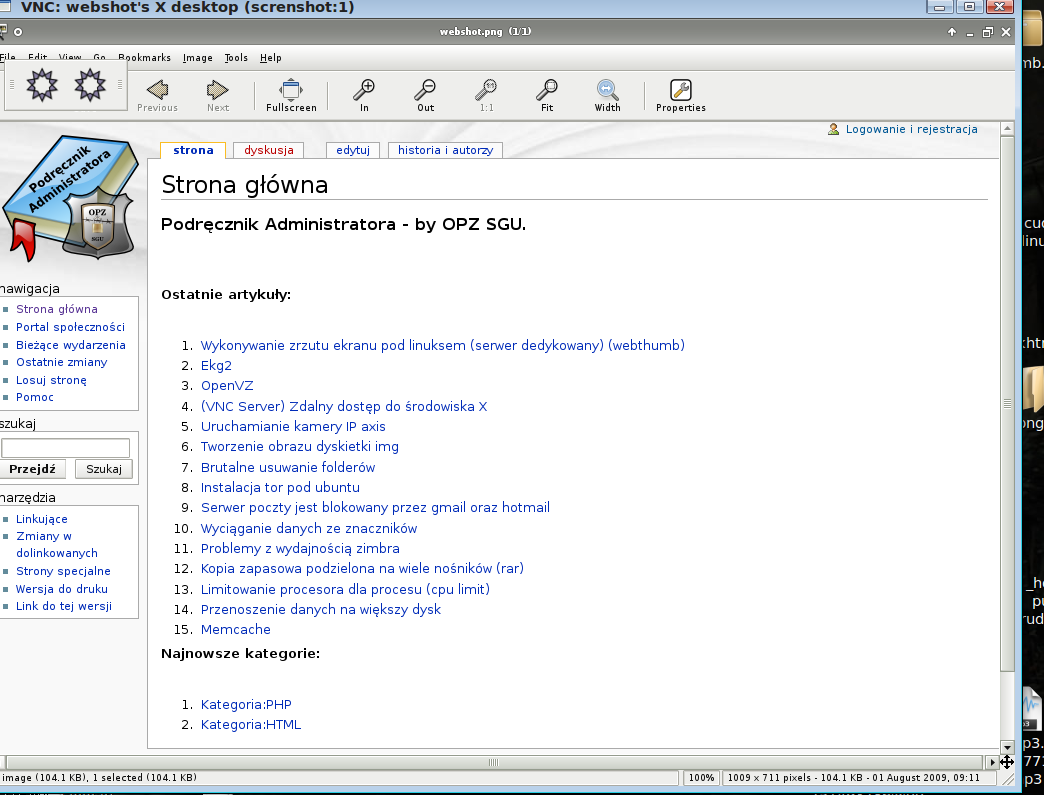
Task: Open Wyciąganie danych ze znaczników article
Action: tap(309, 529)
